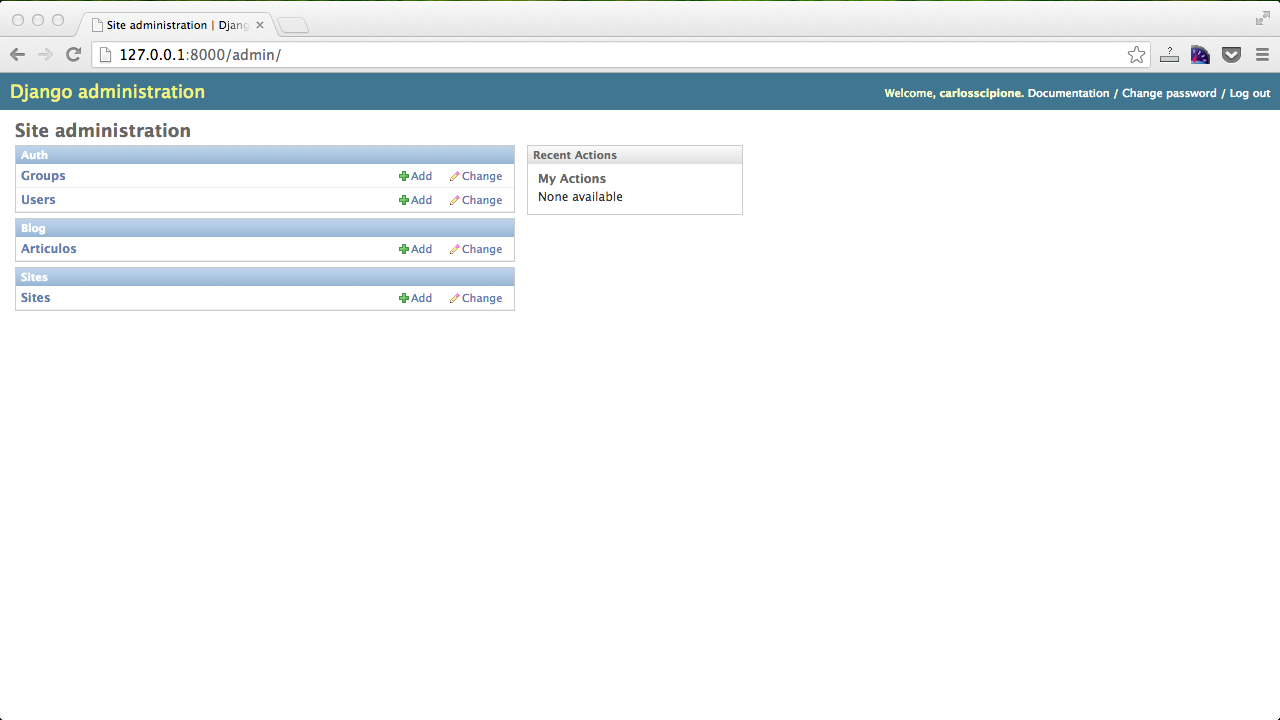Reload the page with the refresh icon
1280x720 pixels.
click(73, 55)
